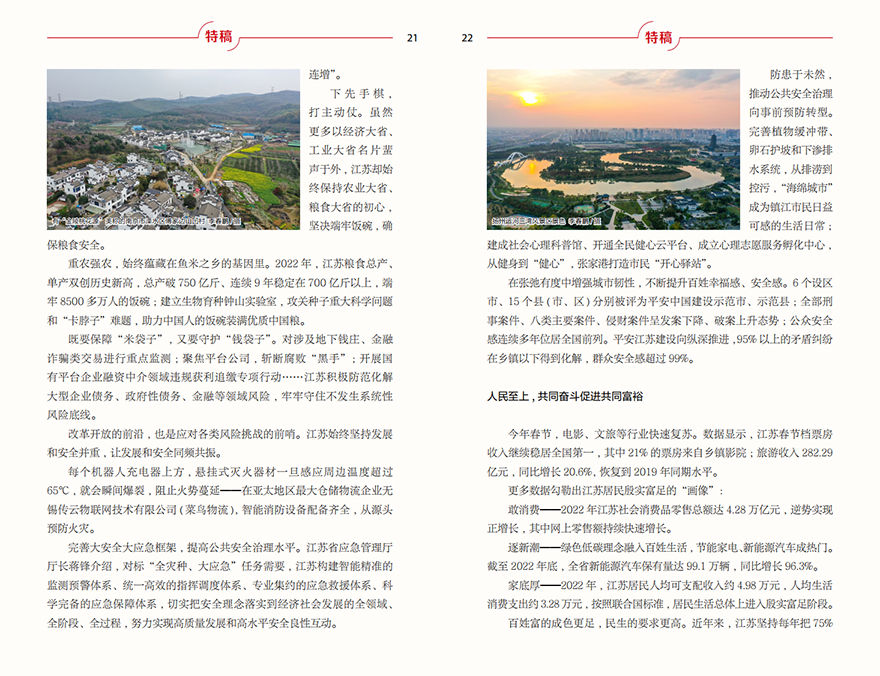Click the sunset lake photo on page 22
This screenshot has height=676, width=880.
point(613,149)
